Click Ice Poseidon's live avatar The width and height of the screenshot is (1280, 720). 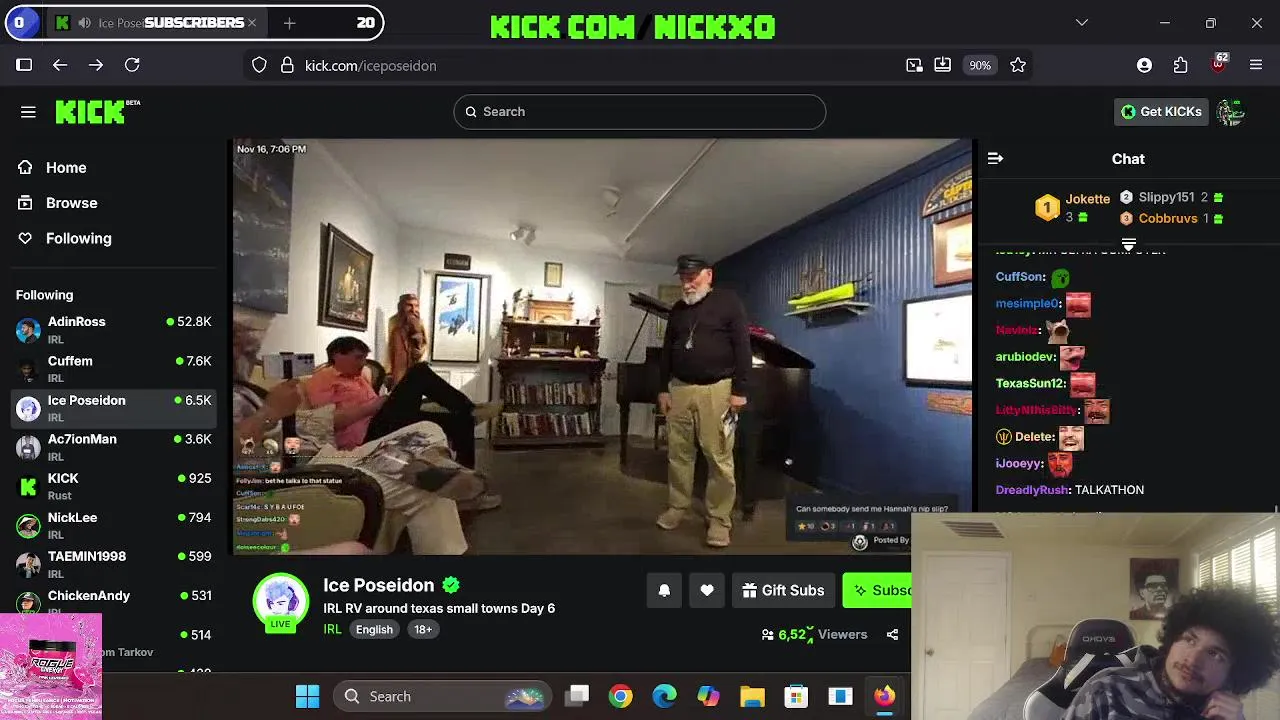pos(280,602)
